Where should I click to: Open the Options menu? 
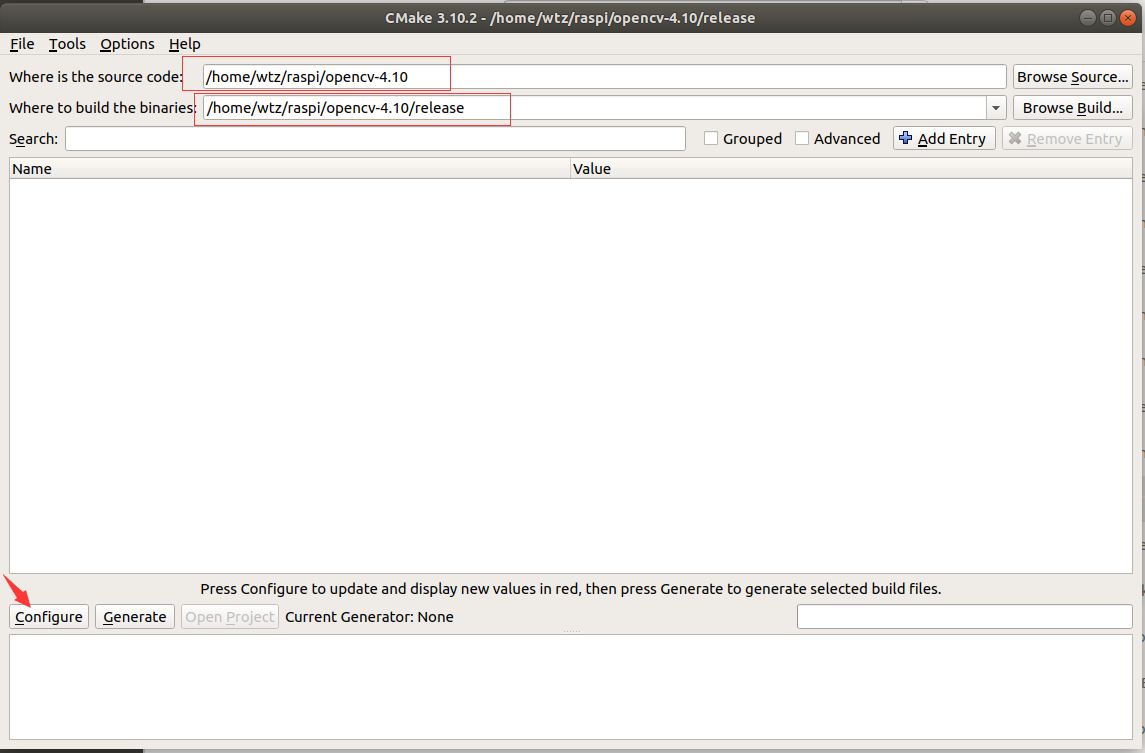[x=127, y=44]
